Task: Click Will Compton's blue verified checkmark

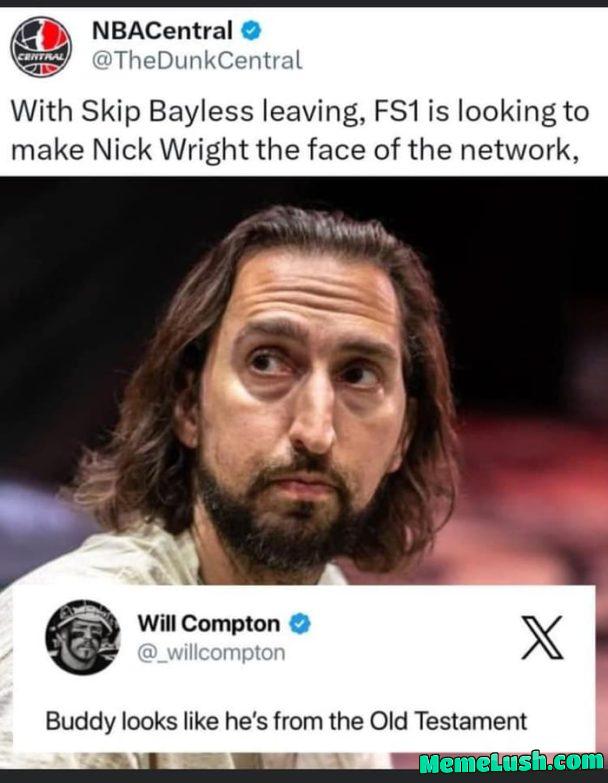Action: [300, 624]
